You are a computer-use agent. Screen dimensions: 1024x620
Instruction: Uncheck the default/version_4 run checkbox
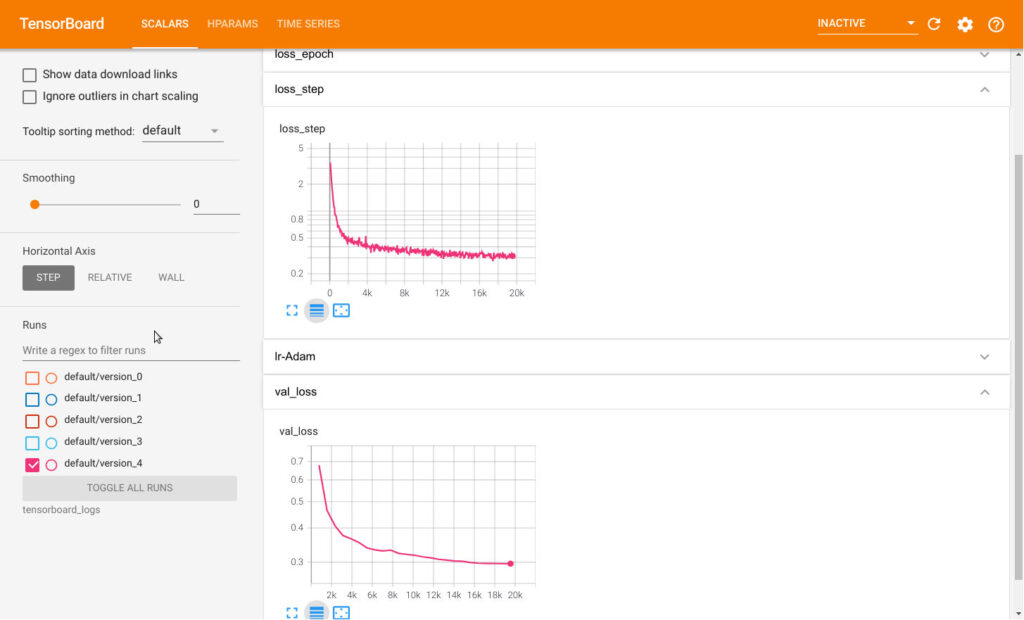coord(32,465)
